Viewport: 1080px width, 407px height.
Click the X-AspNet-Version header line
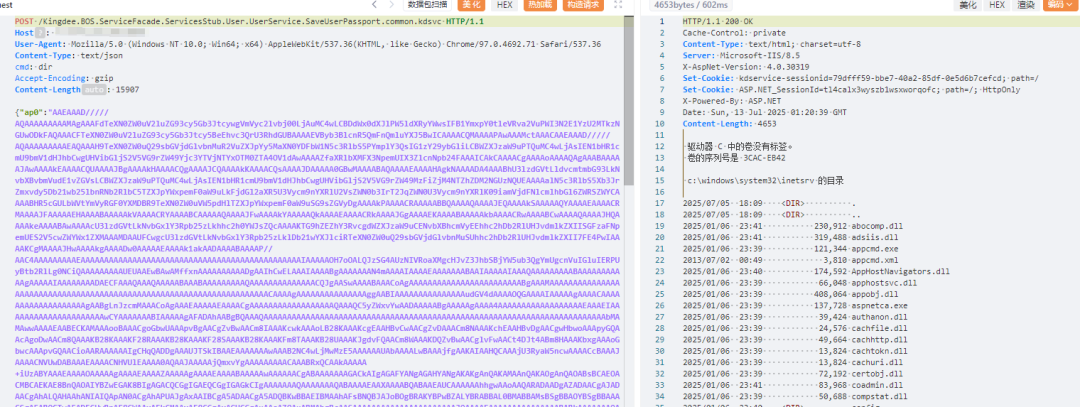[x=747, y=67]
